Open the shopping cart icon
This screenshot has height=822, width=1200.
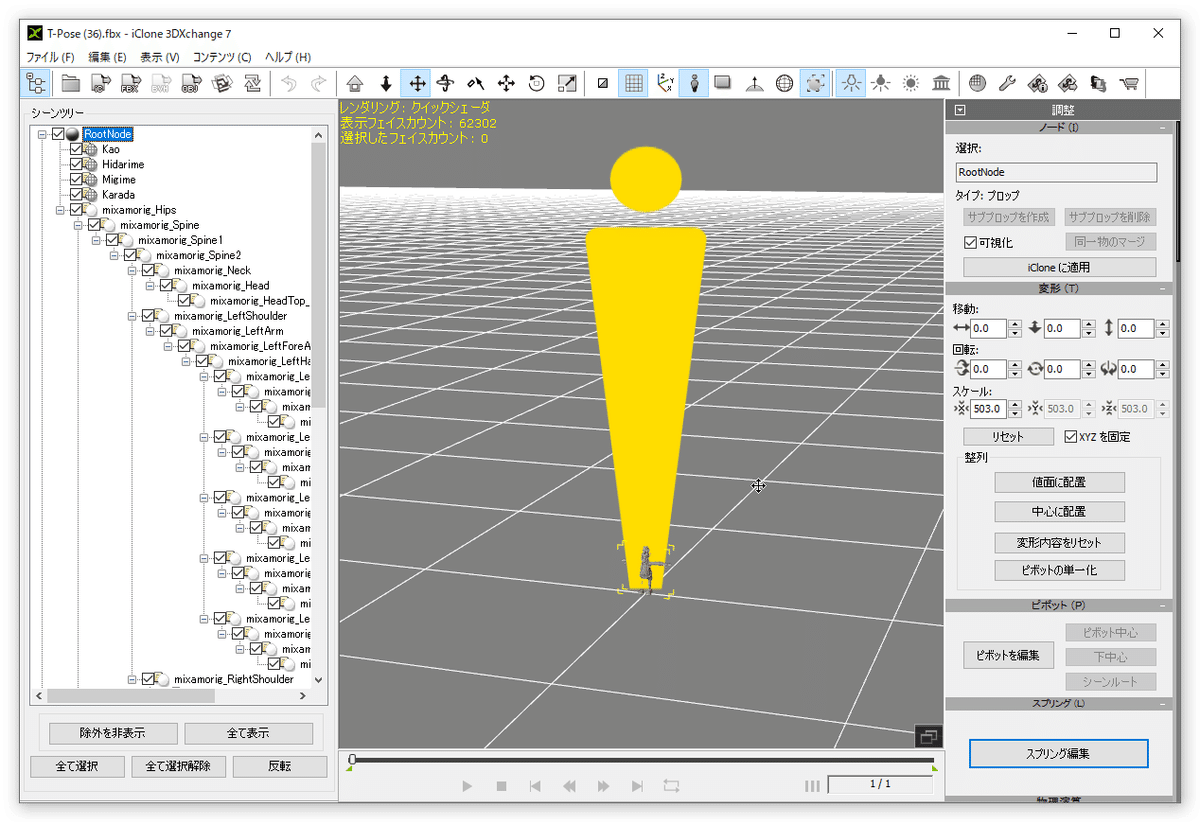tap(1129, 84)
